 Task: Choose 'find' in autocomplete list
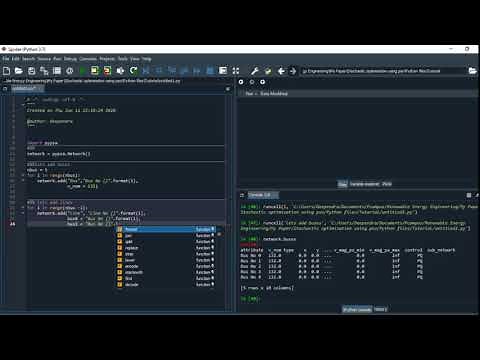[166, 278]
